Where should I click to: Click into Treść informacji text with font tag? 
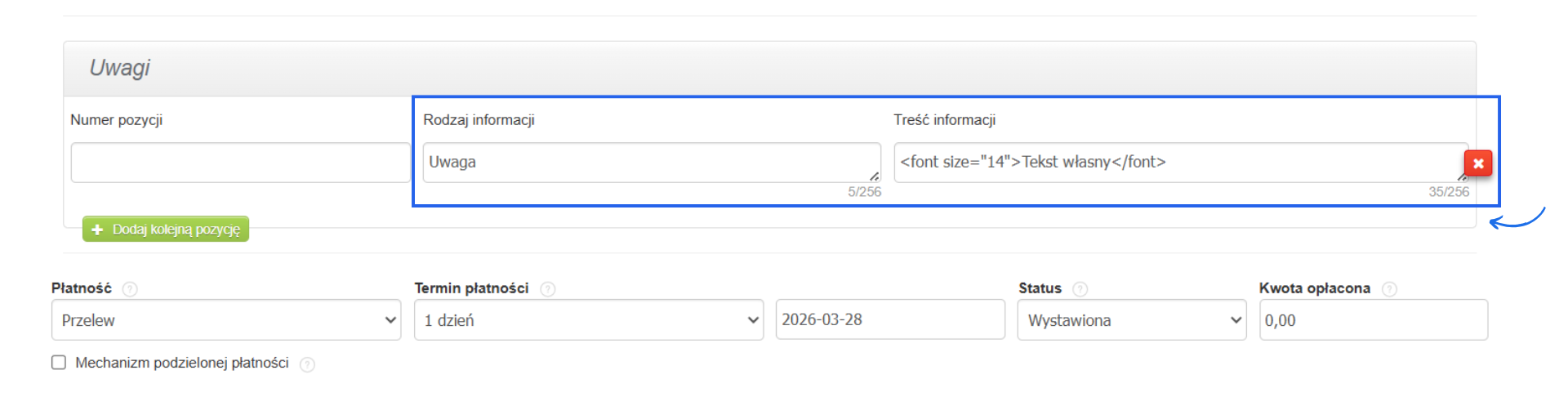pyautogui.click(x=1176, y=163)
